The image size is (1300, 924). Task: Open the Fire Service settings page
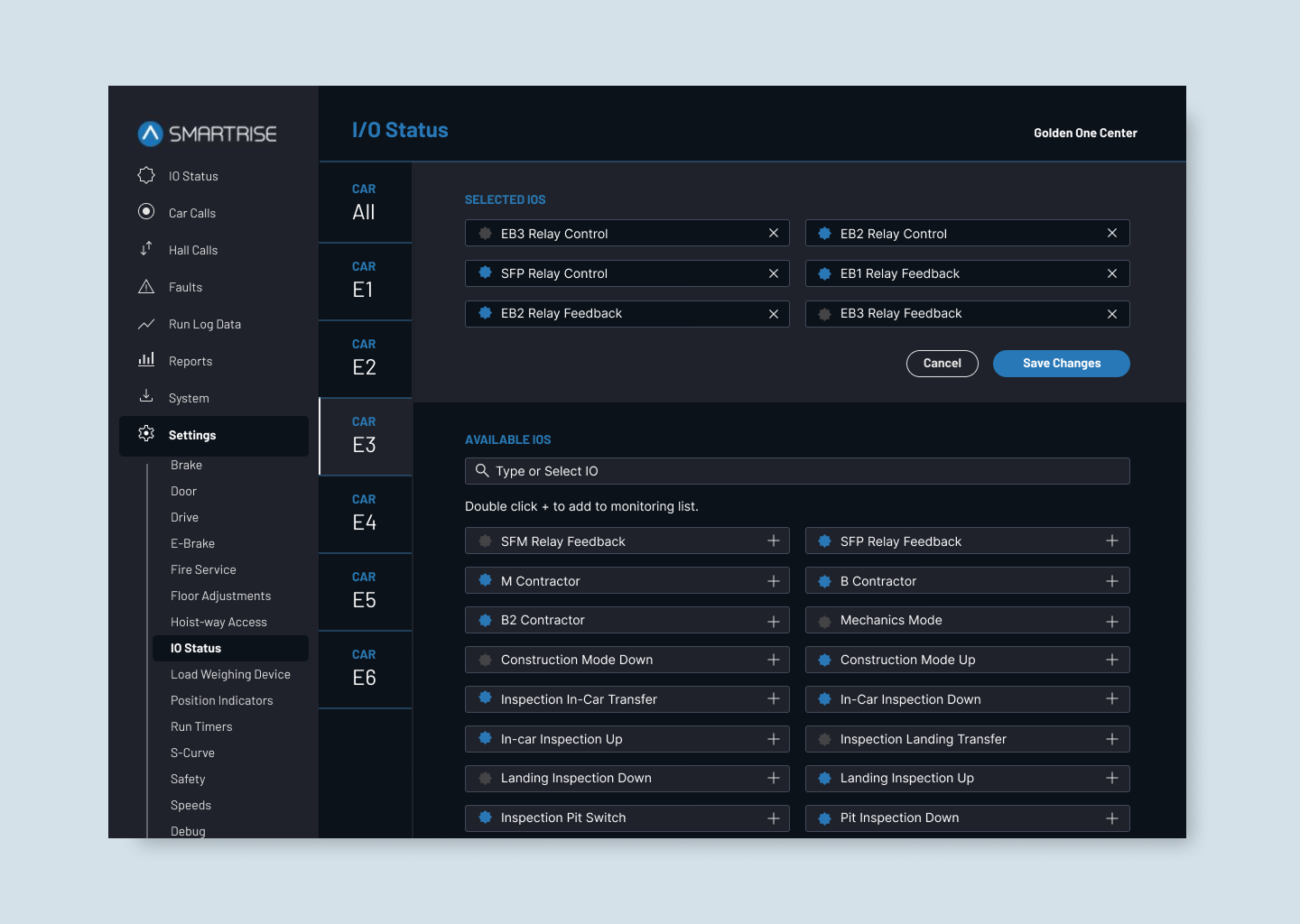pyautogui.click(x=203, y=569)
